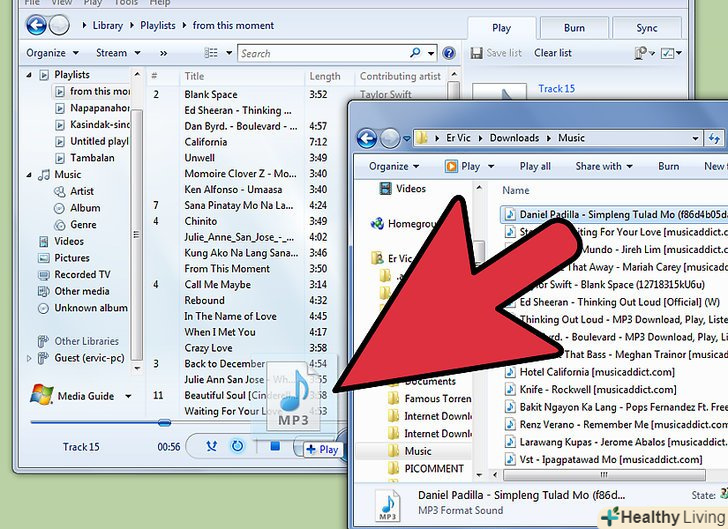The width and height of the screenshot is (728, 529).
Task: Switch to the Burn tab
Action: pyautogui.click(x=574, y=28)
